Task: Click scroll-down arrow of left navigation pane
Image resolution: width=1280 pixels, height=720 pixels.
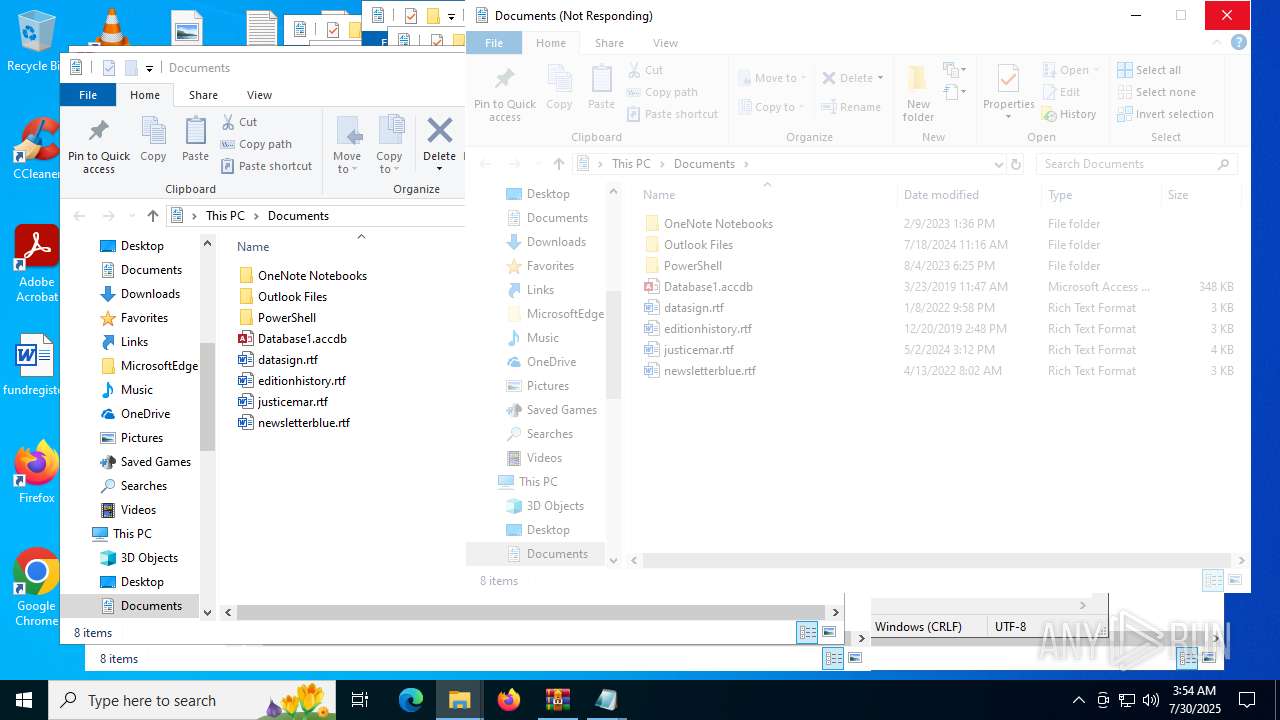Action: click(x=208, y=612)
